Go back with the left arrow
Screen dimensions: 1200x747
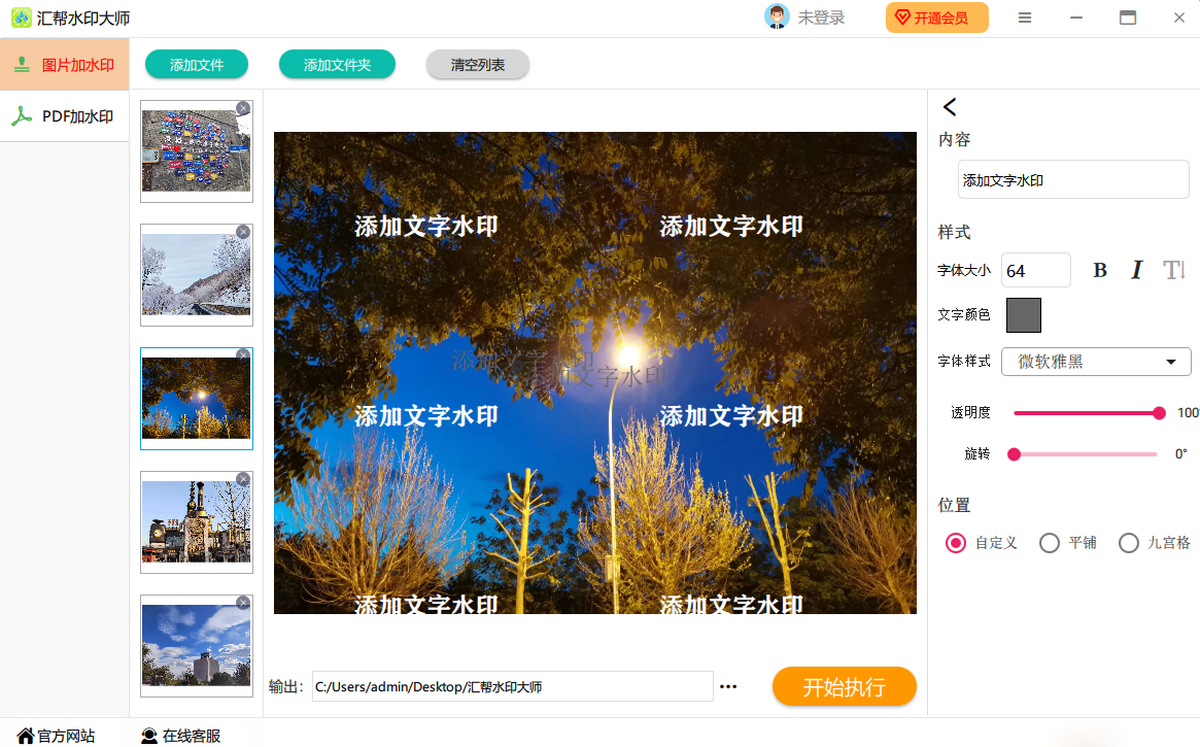[950, 107]
